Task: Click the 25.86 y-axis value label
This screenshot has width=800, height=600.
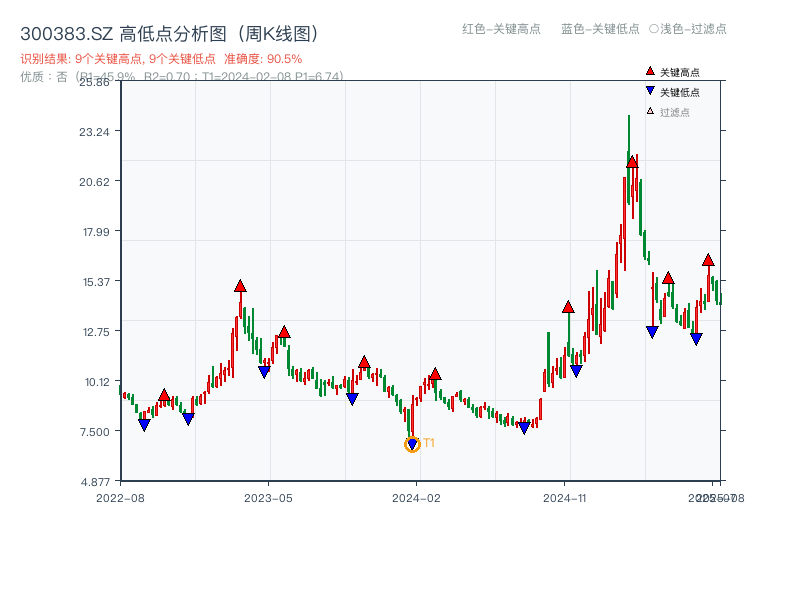Action: [x=97, y=84]
